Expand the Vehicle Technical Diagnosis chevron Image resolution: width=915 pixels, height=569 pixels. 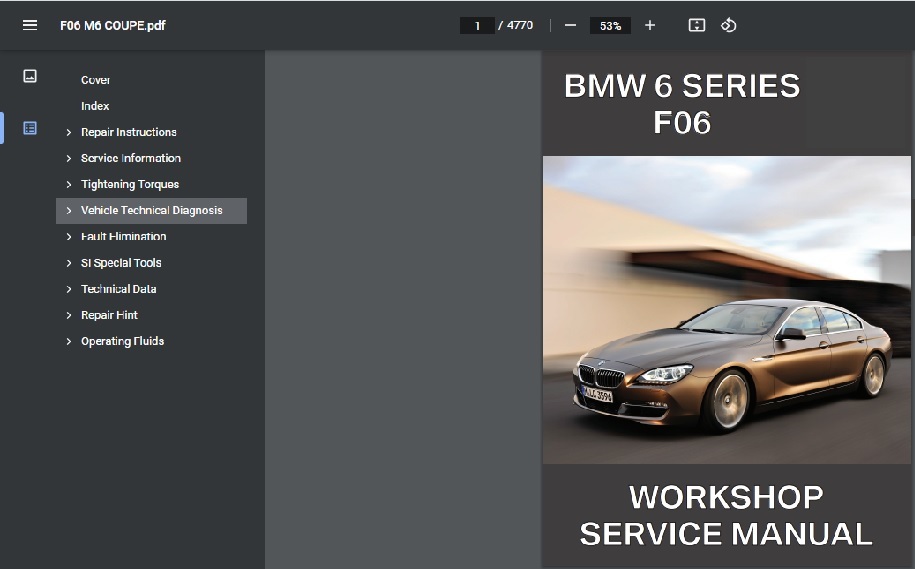[x=69, y=211]
